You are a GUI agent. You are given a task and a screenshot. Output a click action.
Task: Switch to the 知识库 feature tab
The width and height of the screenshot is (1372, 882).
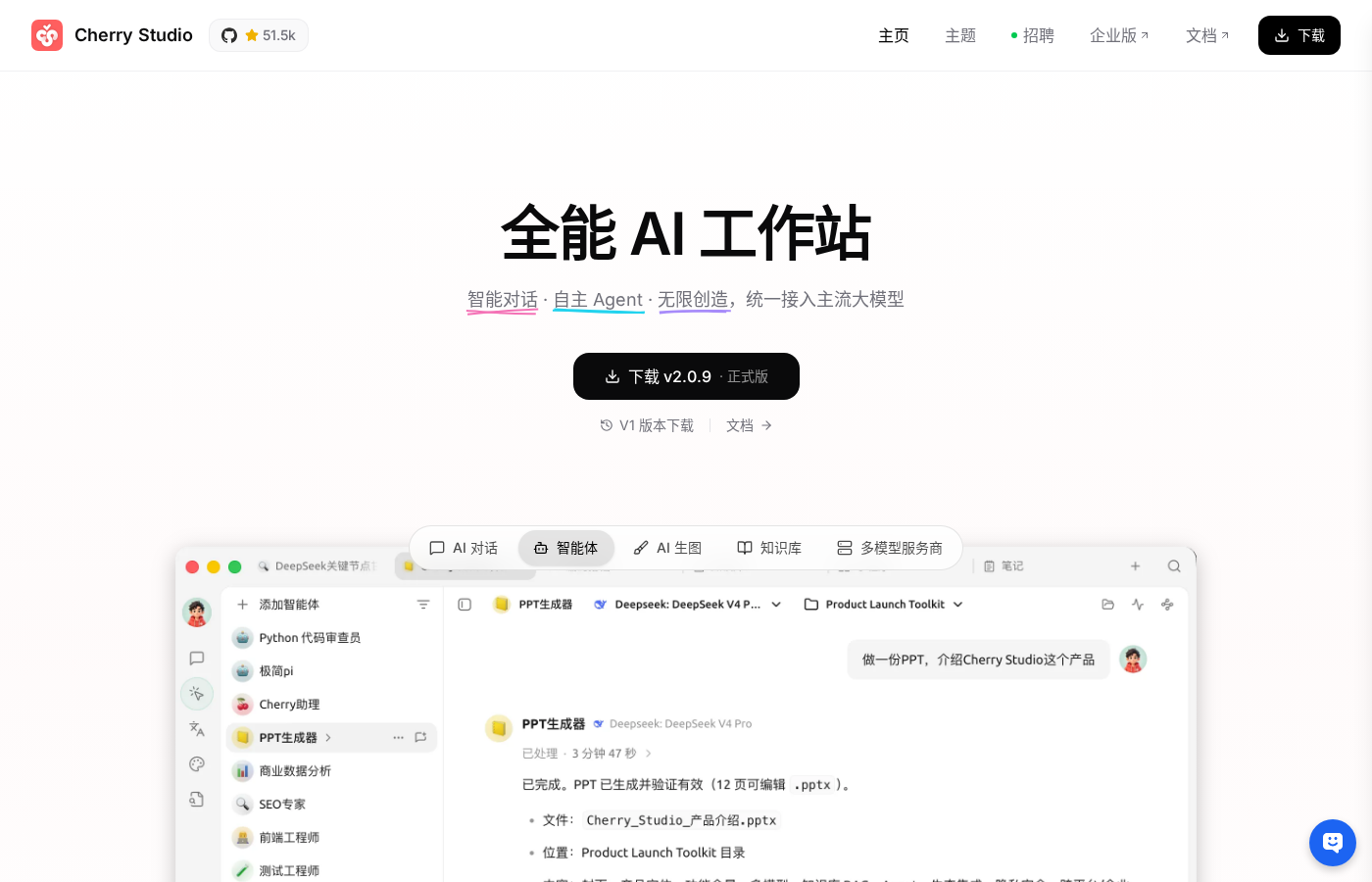tap(769, 548)
